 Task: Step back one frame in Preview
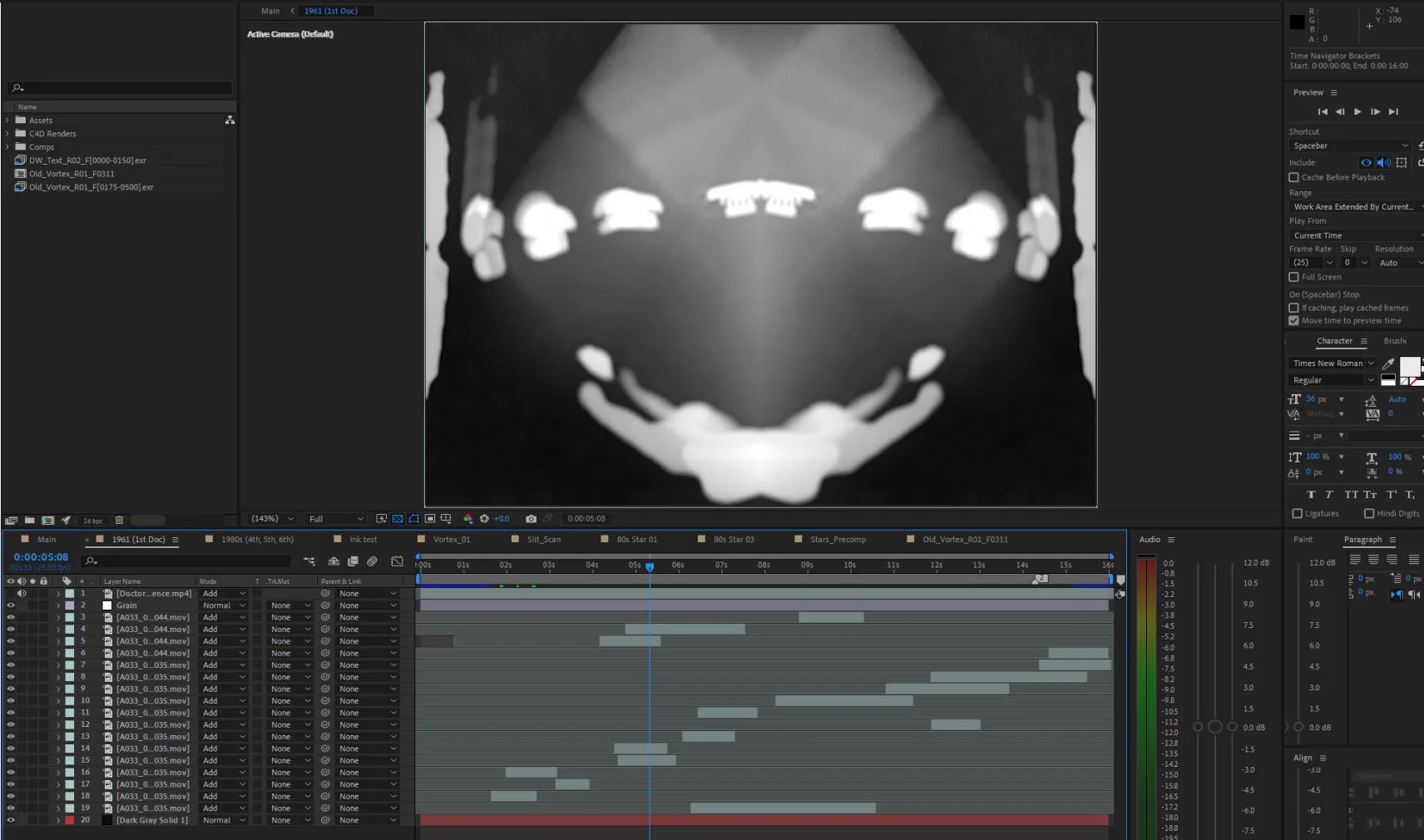(1340, 111)
